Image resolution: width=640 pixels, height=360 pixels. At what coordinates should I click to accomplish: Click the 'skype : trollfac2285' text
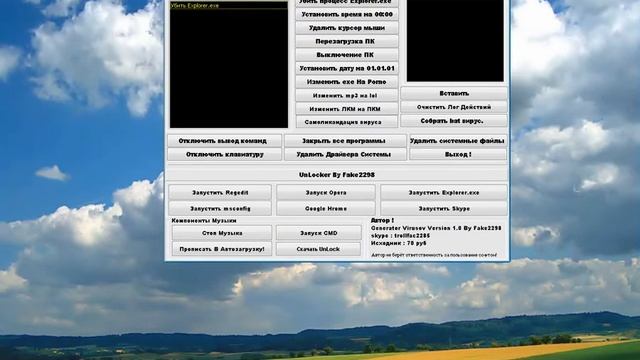coord(400,236)
